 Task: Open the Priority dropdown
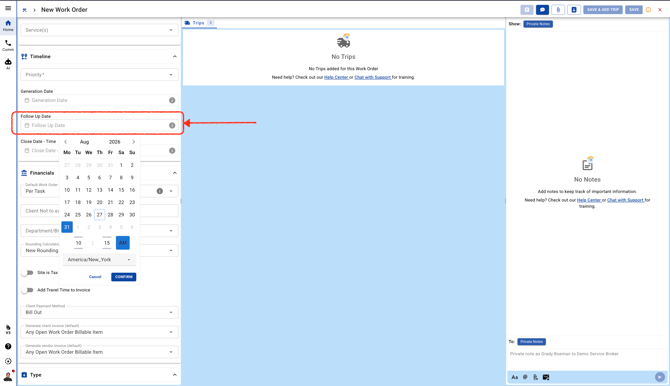100,75
